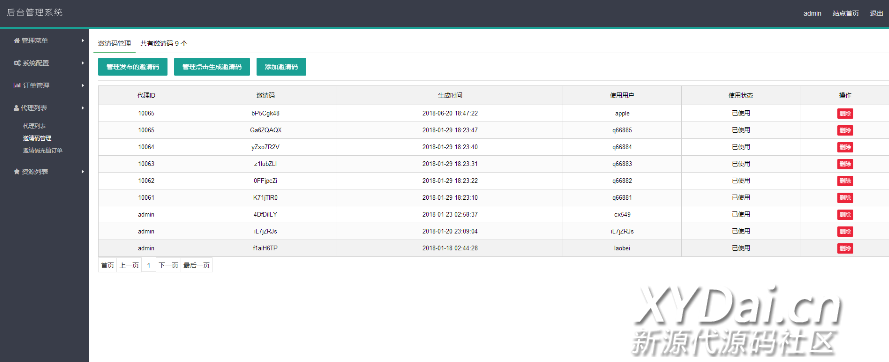The image size is (889, 362).
Task: Click the agent ID 10062 cell
Action: click(x=146, y=181)
